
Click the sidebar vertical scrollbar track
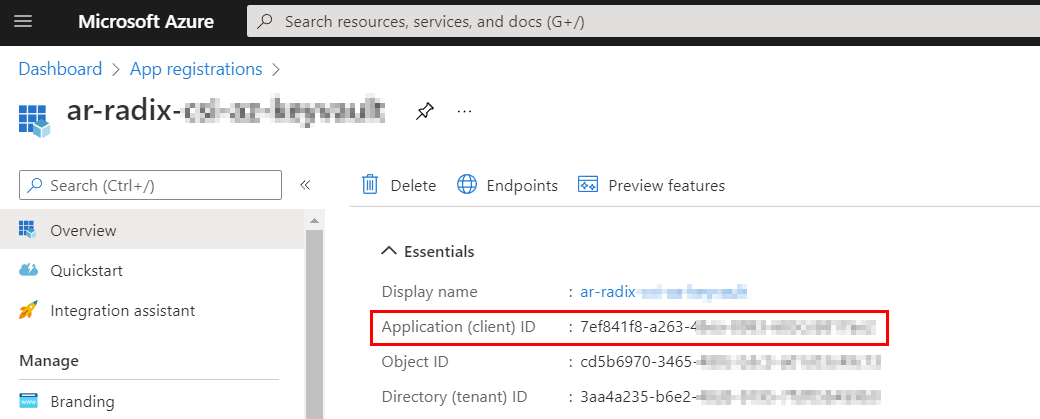314,325
